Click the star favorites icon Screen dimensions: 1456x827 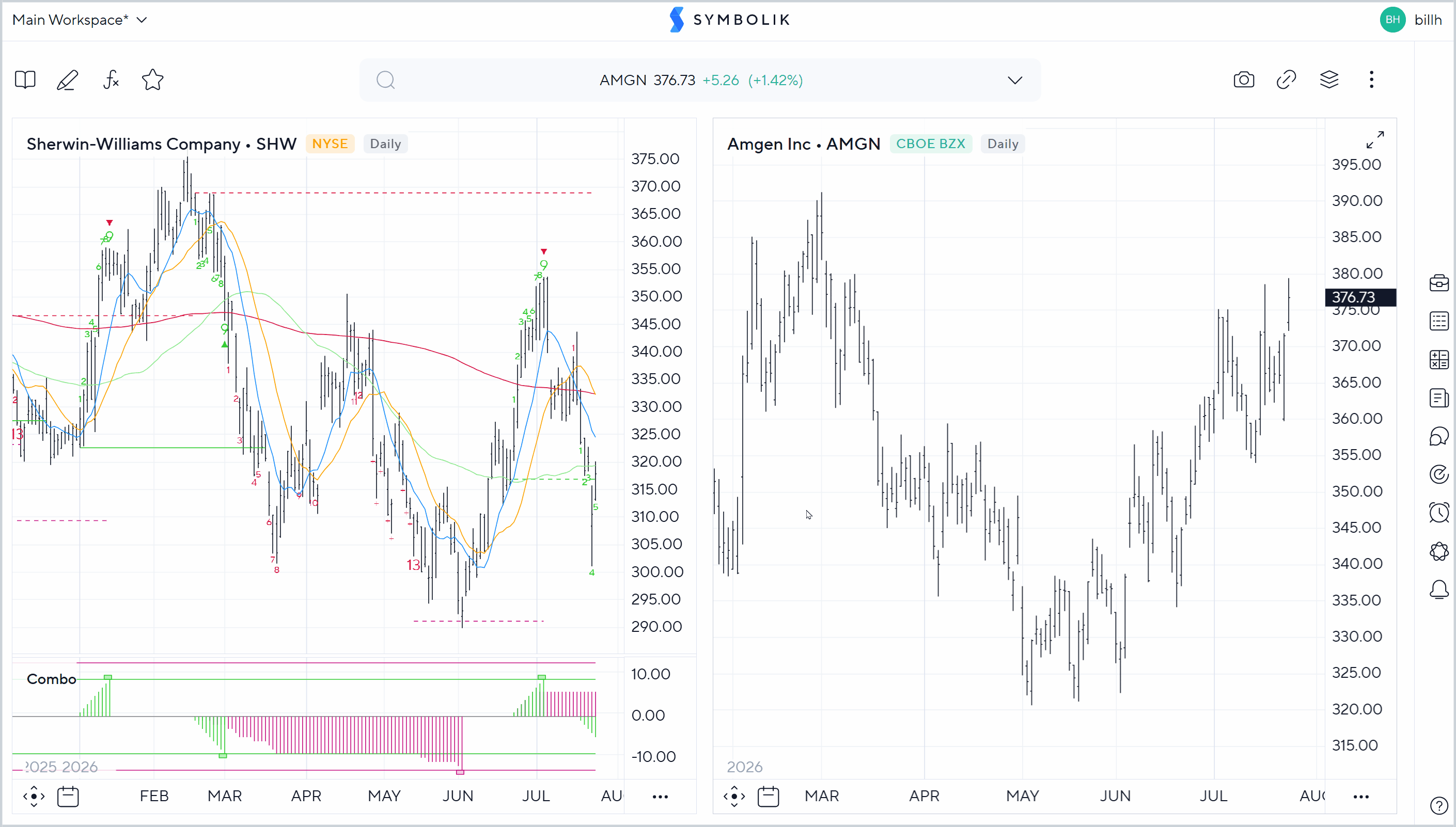pos(153,80)
